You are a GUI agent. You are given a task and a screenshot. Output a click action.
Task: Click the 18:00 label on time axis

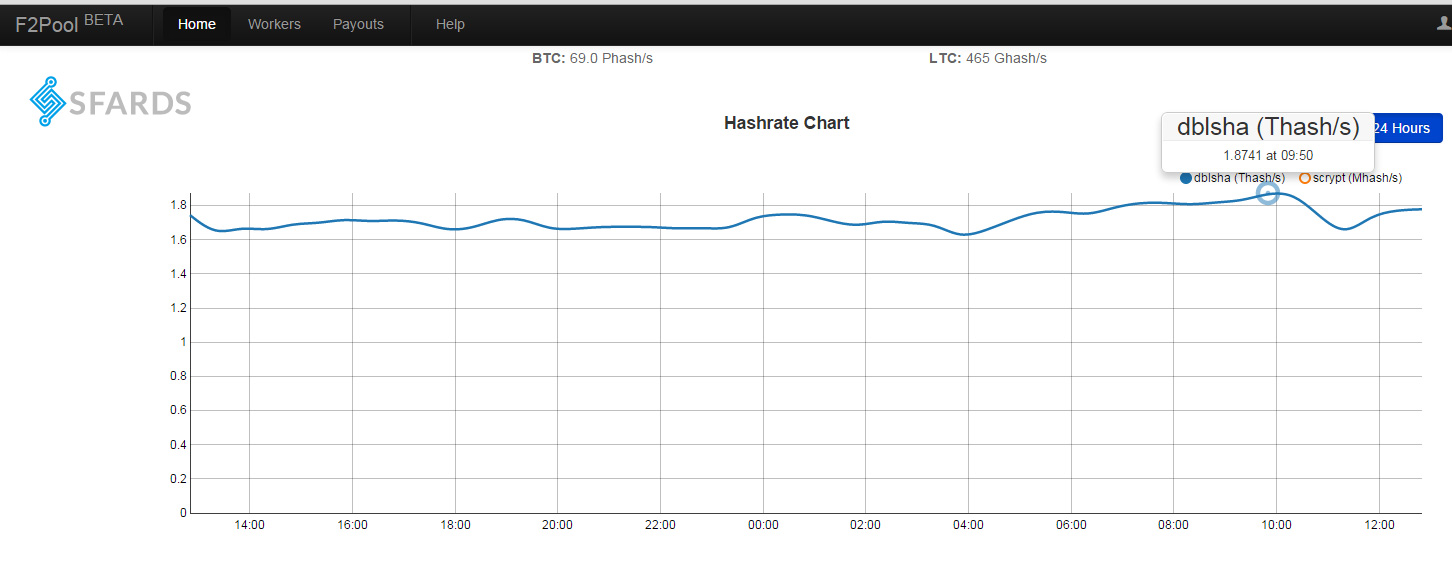(x=455, y=525)
